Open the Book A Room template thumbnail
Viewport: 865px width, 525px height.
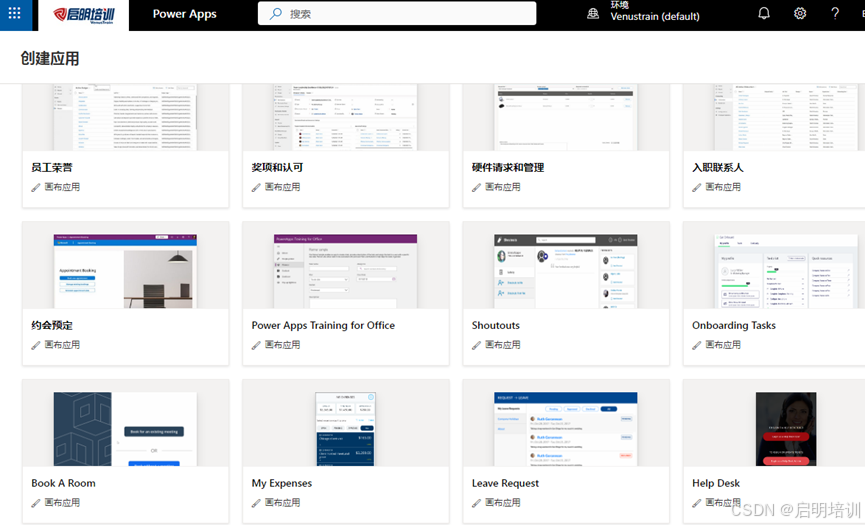(125, 429)
